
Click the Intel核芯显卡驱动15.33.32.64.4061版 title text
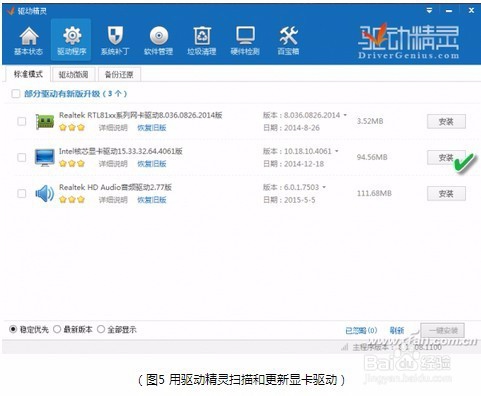pos(121,151)
